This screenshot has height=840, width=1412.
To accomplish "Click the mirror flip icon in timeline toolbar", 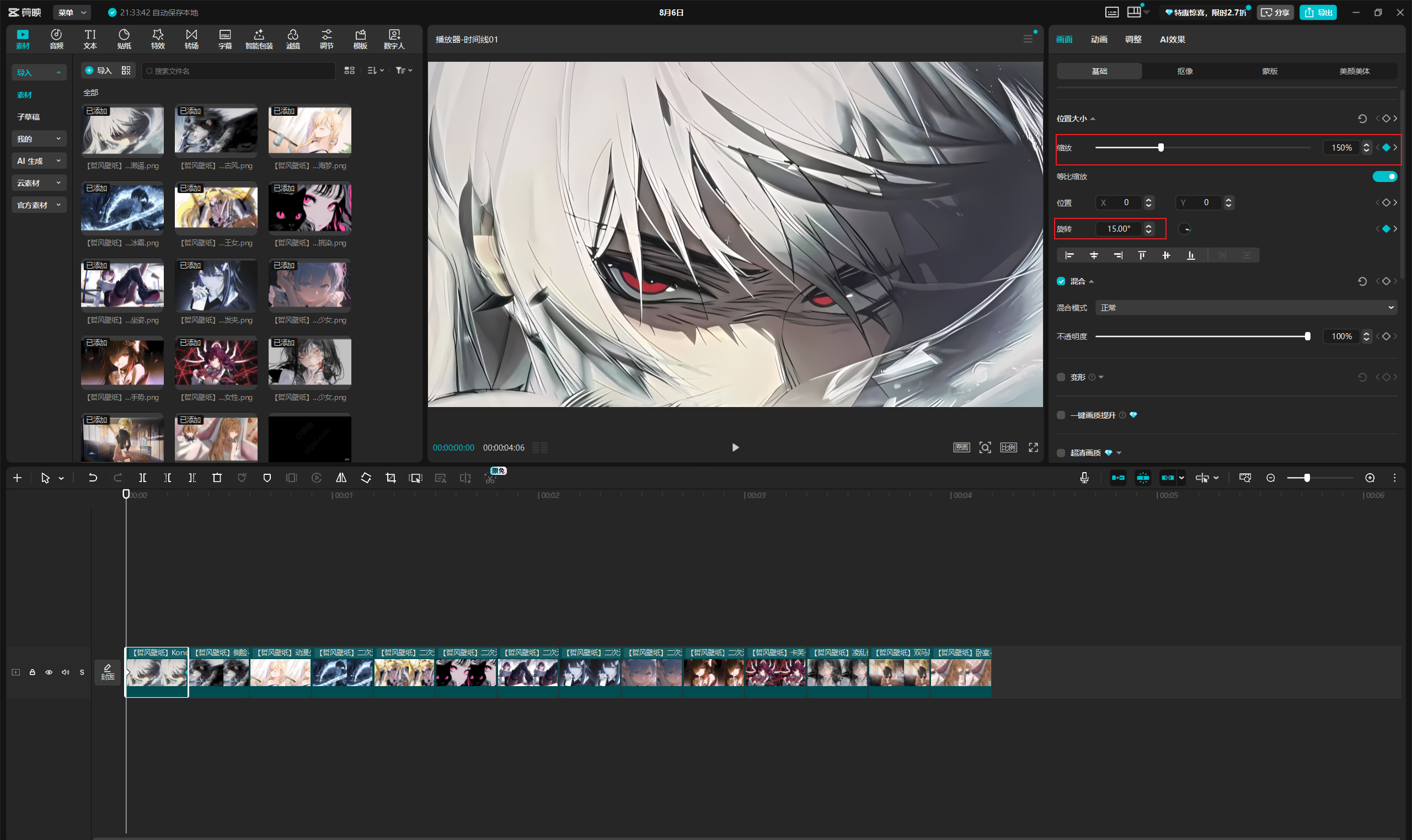I will click(341, 478).
